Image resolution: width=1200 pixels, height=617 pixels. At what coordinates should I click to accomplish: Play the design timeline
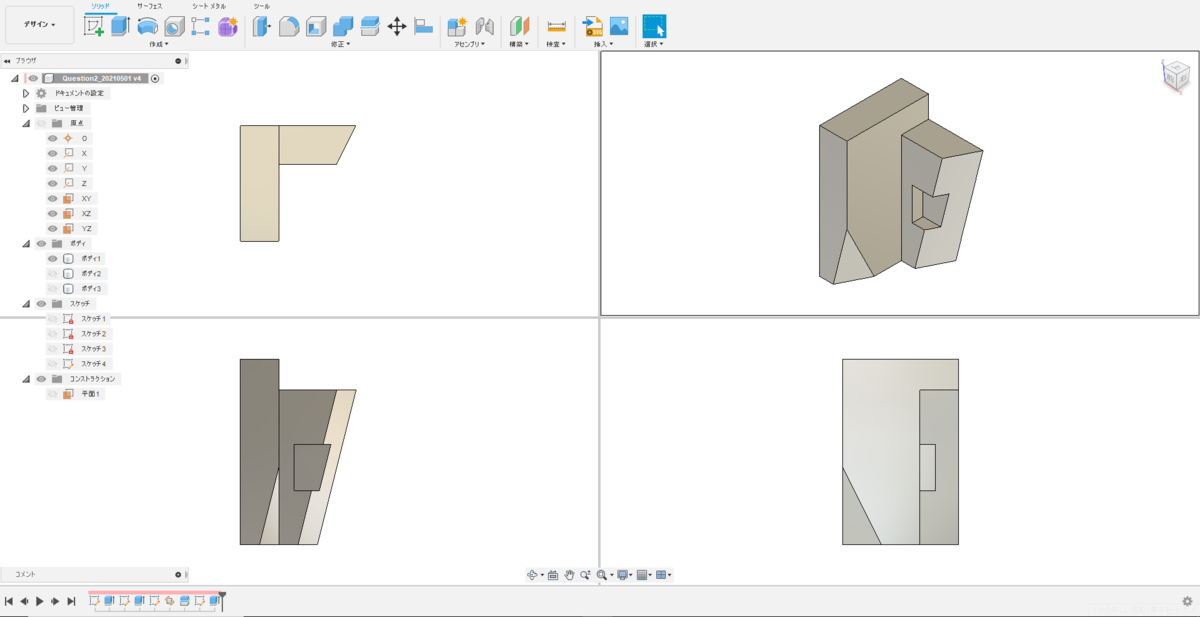pos(40,601)
